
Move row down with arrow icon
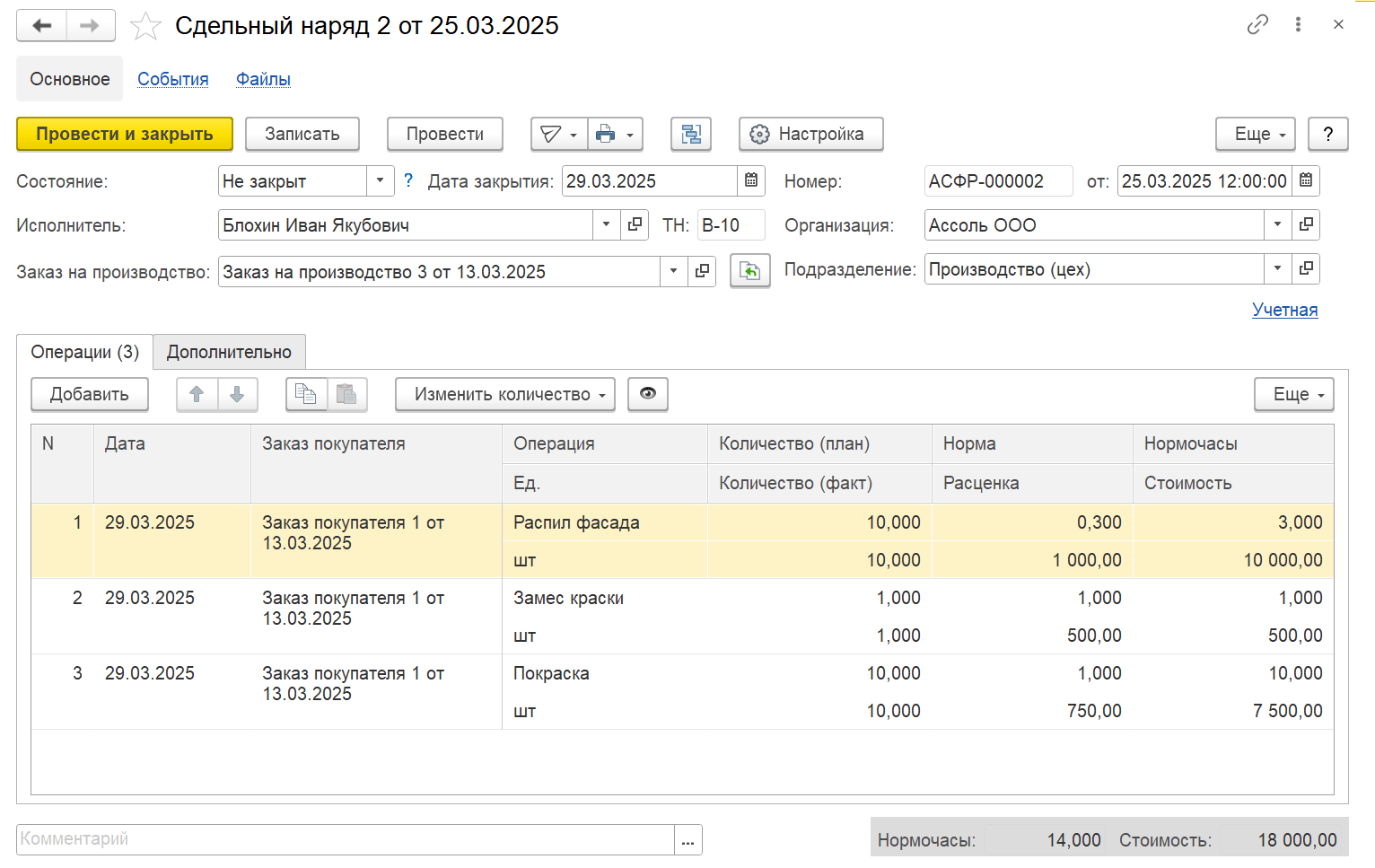237,394
